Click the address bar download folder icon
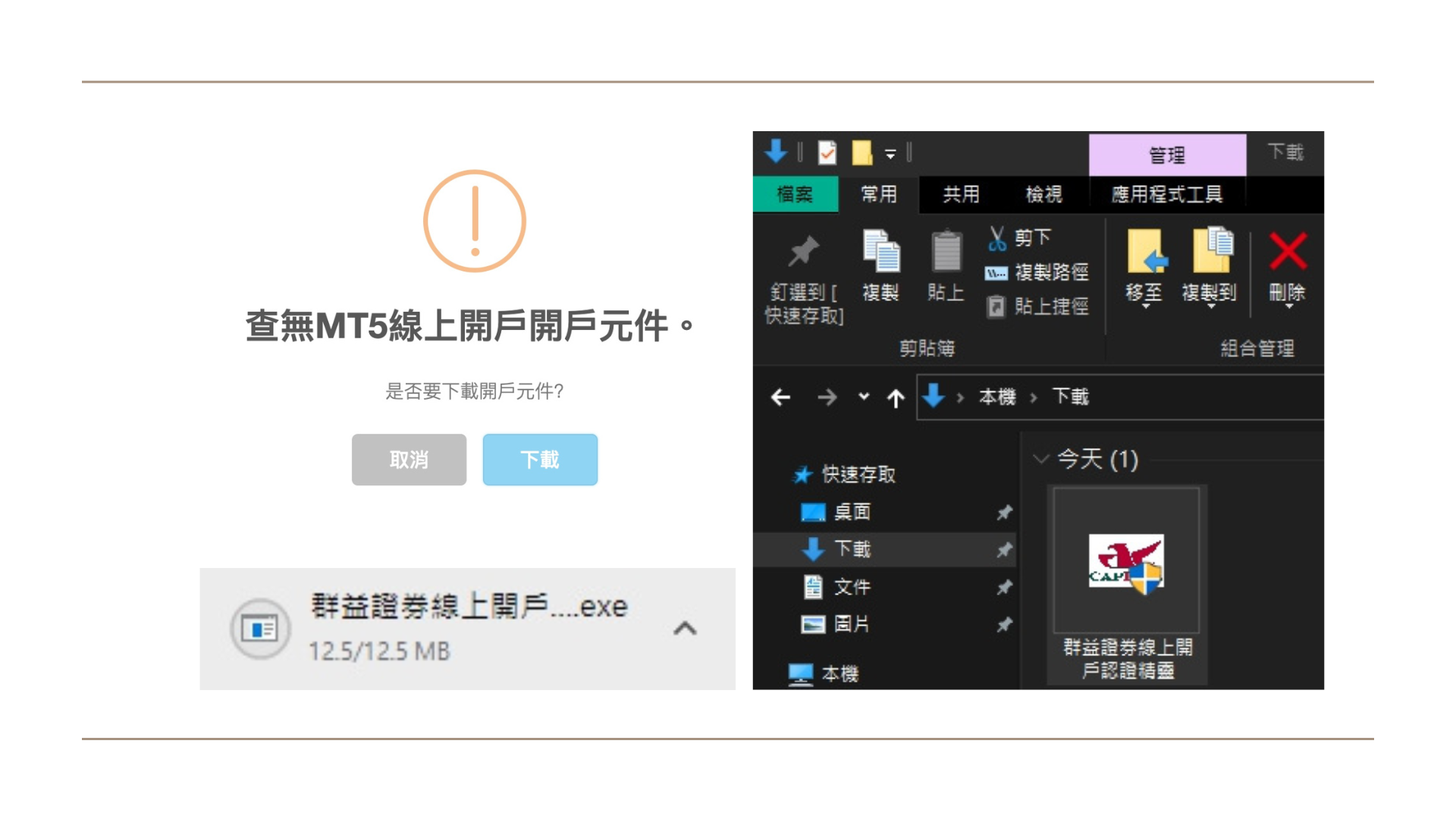The height and width of the screenshot is (819, 1456). point(934,396)
